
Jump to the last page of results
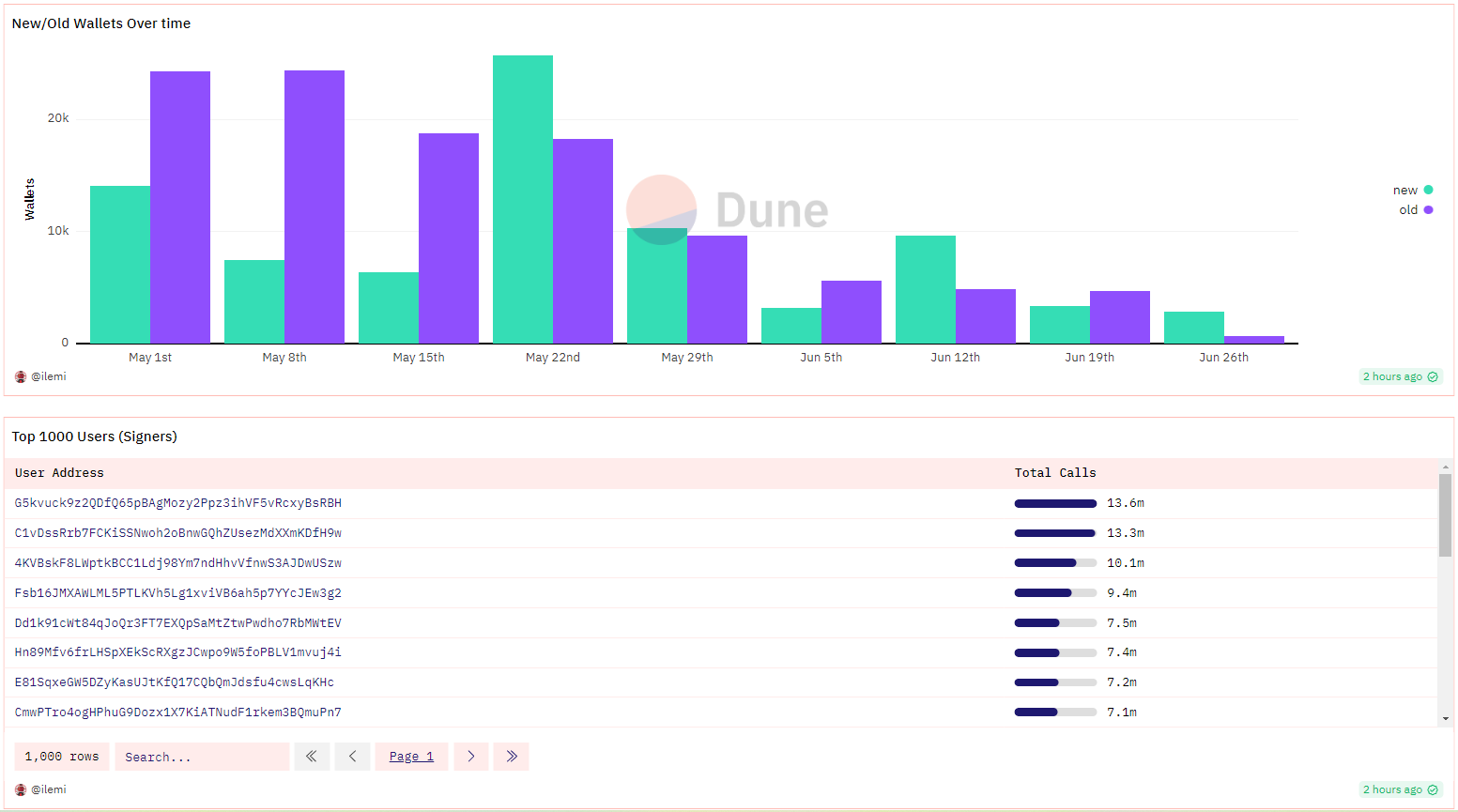[512, 756]
